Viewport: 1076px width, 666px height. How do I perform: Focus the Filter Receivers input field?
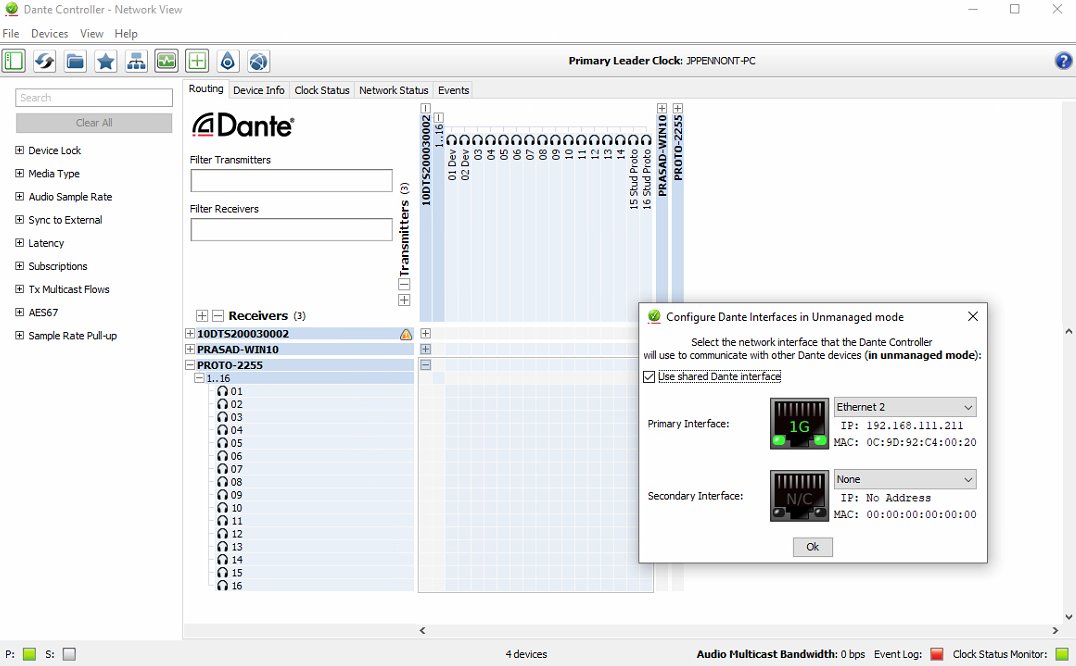292,230
